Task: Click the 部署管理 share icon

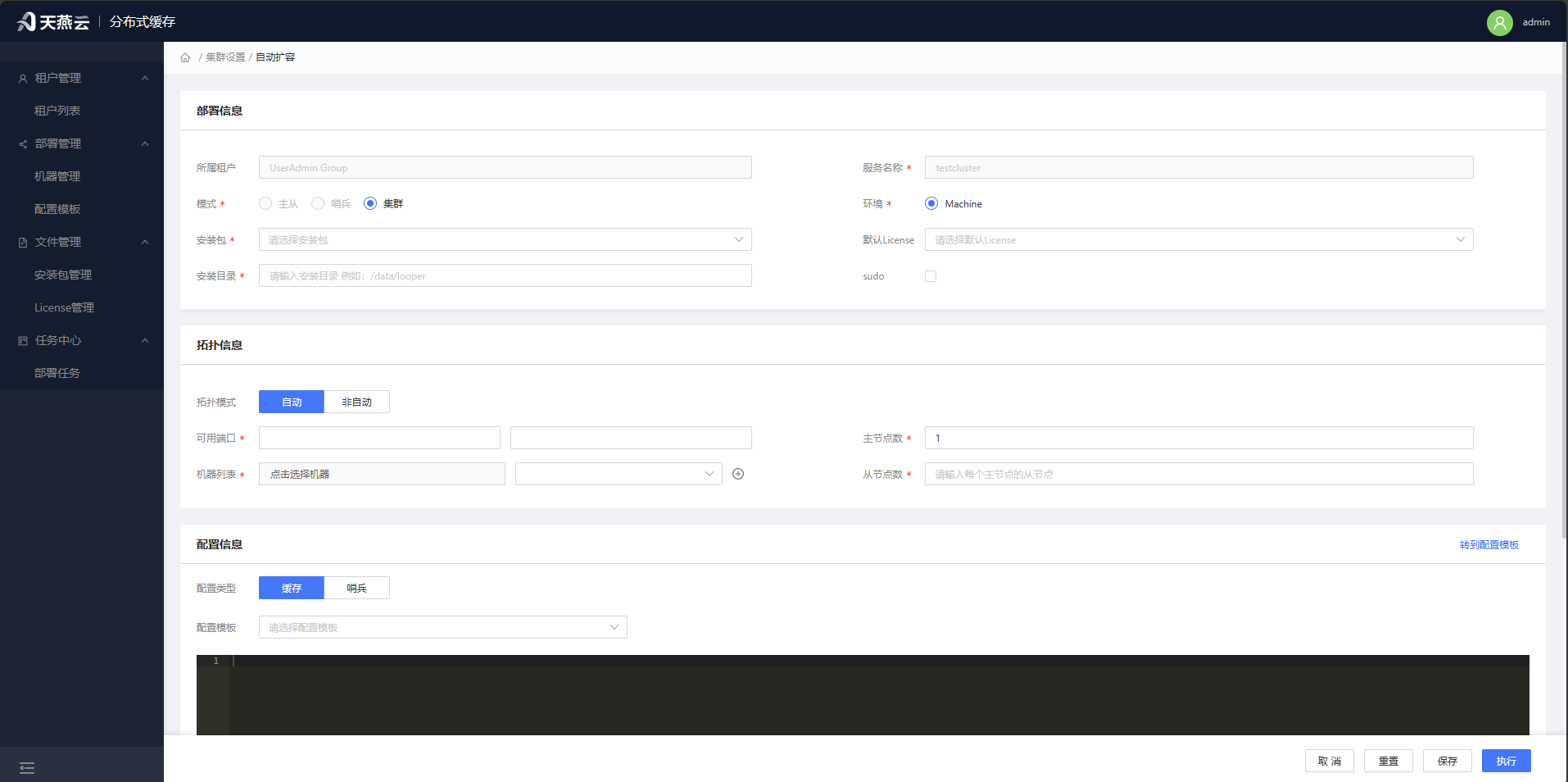Action: pyautogui.click(x=23, y=143)
